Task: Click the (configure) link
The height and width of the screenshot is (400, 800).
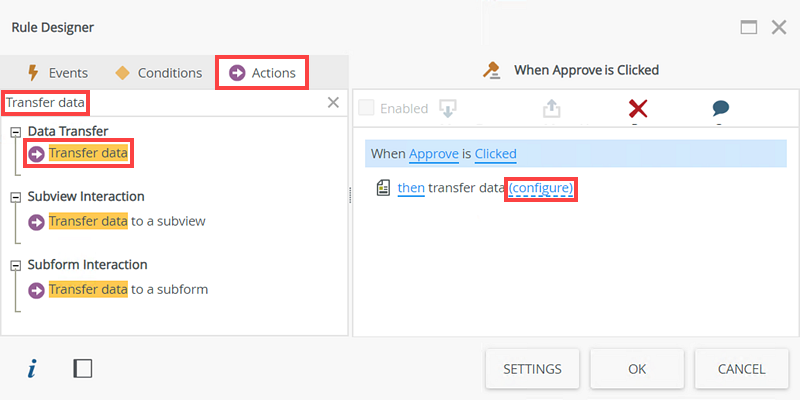Action: click(x=541, y=188)
